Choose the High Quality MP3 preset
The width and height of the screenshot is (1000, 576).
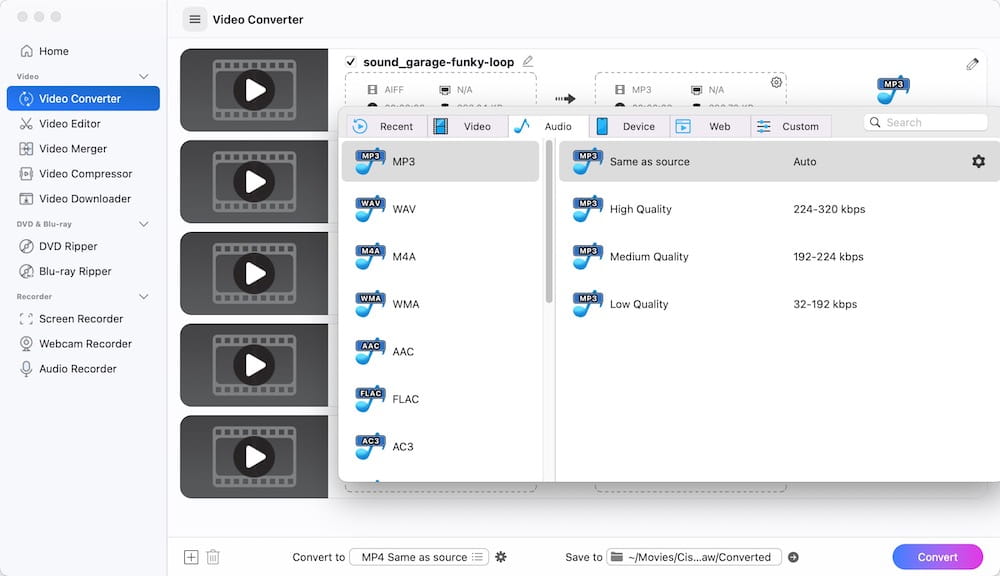coord(779,209)
